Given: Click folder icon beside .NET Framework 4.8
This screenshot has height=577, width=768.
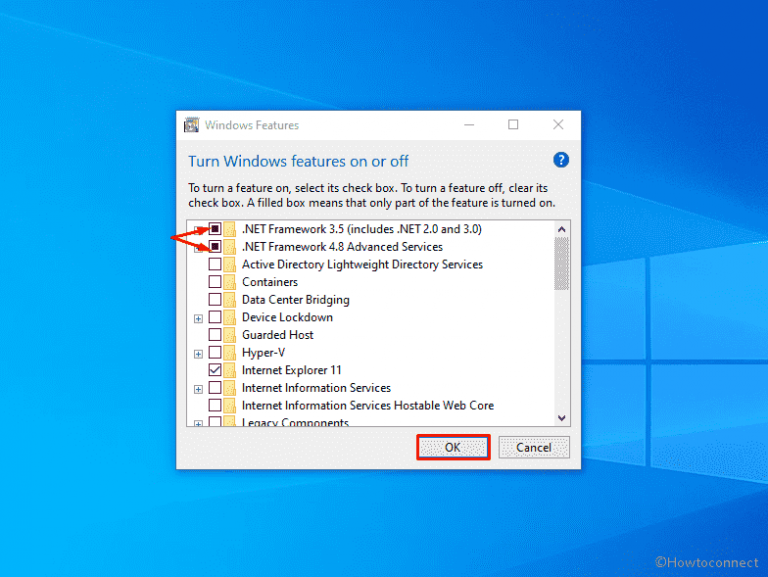Looking at the screenshot, I should (230, 246).
